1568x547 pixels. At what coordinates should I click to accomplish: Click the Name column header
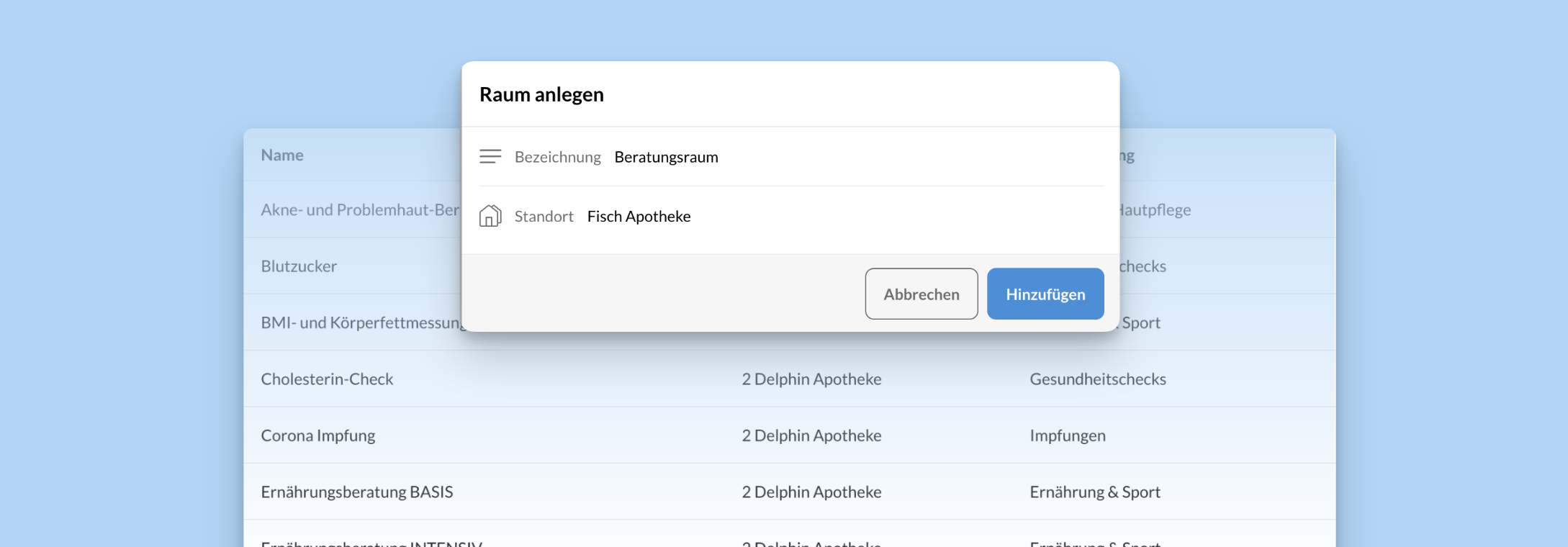(282, 155)
